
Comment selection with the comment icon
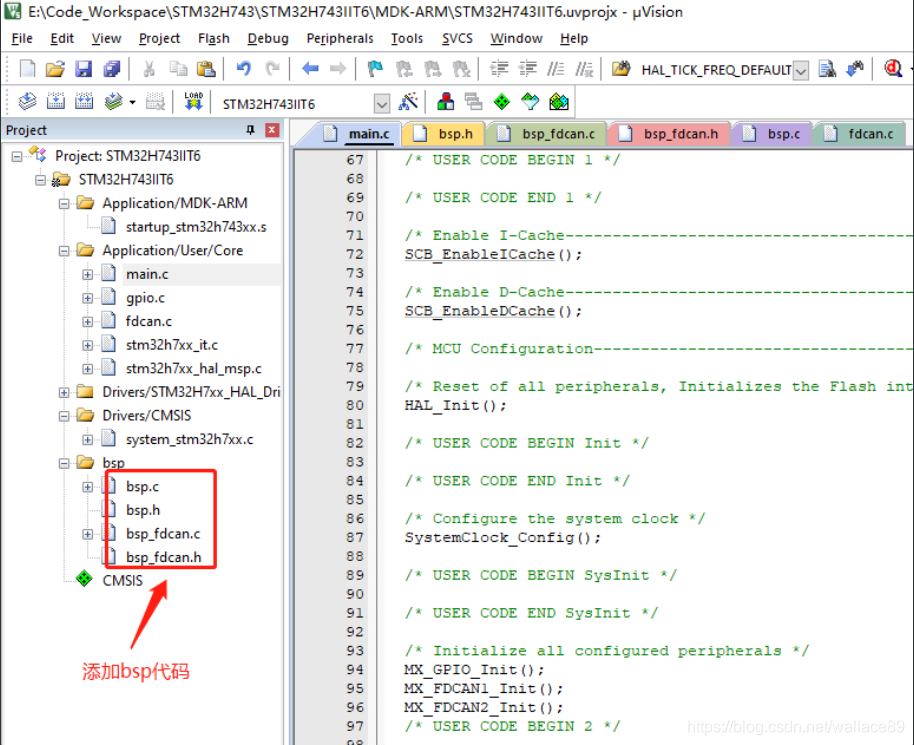coord(556,69)
